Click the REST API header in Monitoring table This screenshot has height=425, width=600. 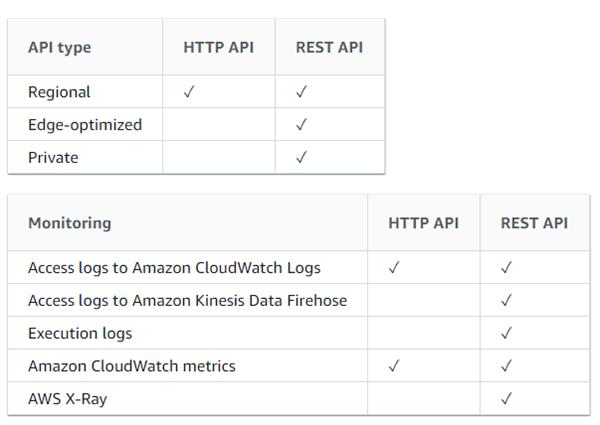click(x=534, y=223)
